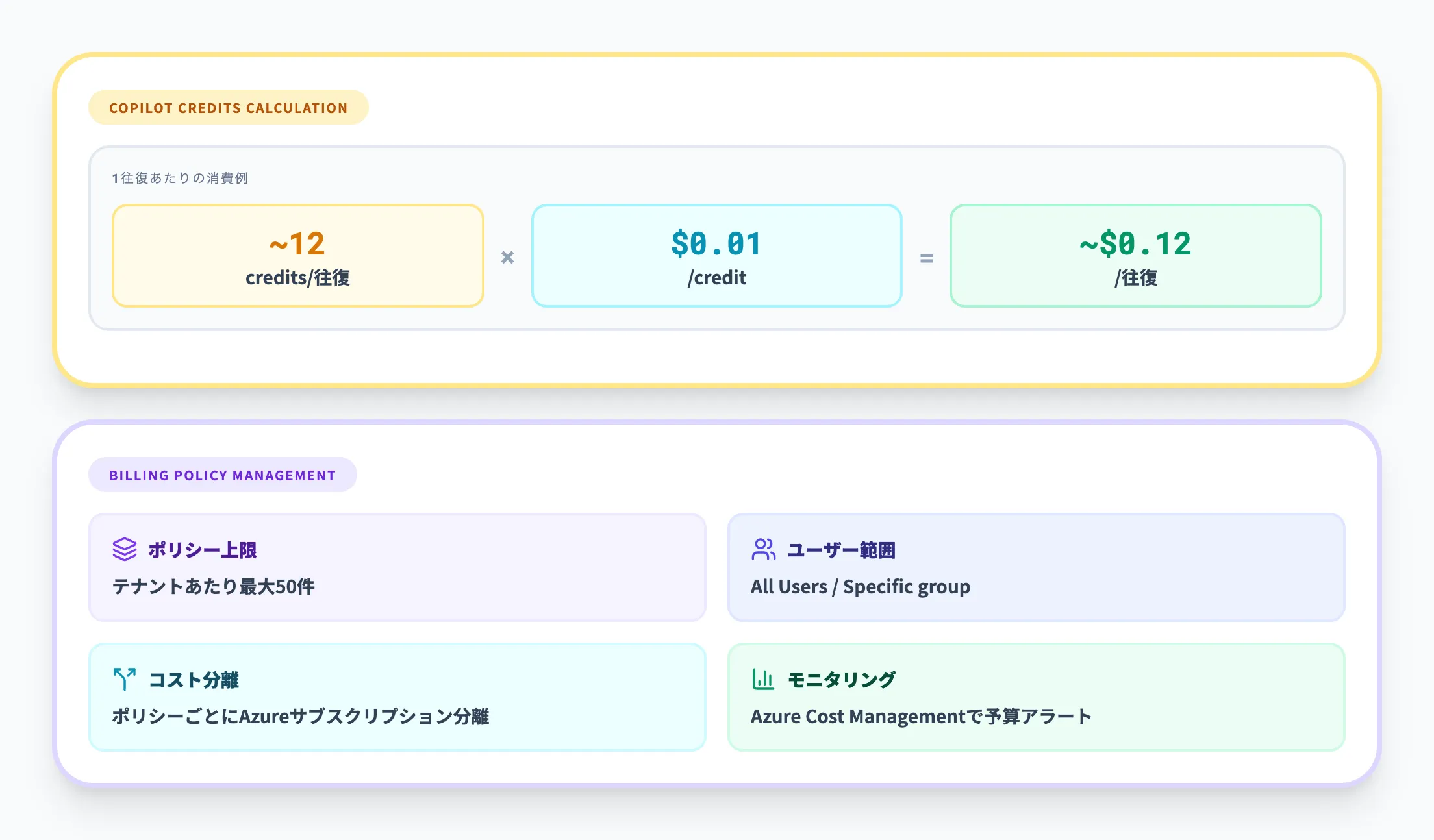The image size is (1434, 840).
Task: Click the $0.01 /credit value box
Action: tap(716, 256)
